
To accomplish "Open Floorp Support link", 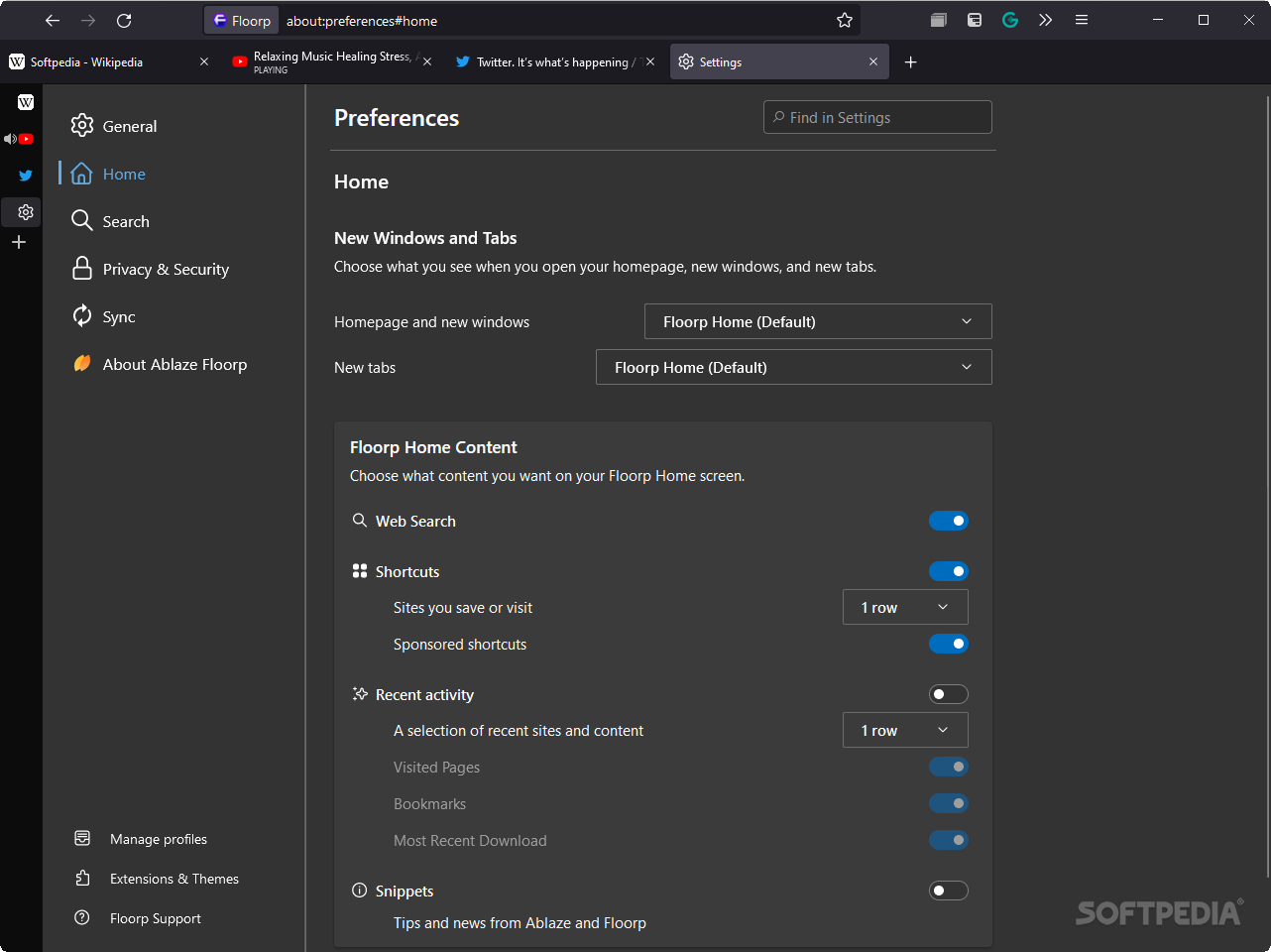I will (x=138, y=918).
